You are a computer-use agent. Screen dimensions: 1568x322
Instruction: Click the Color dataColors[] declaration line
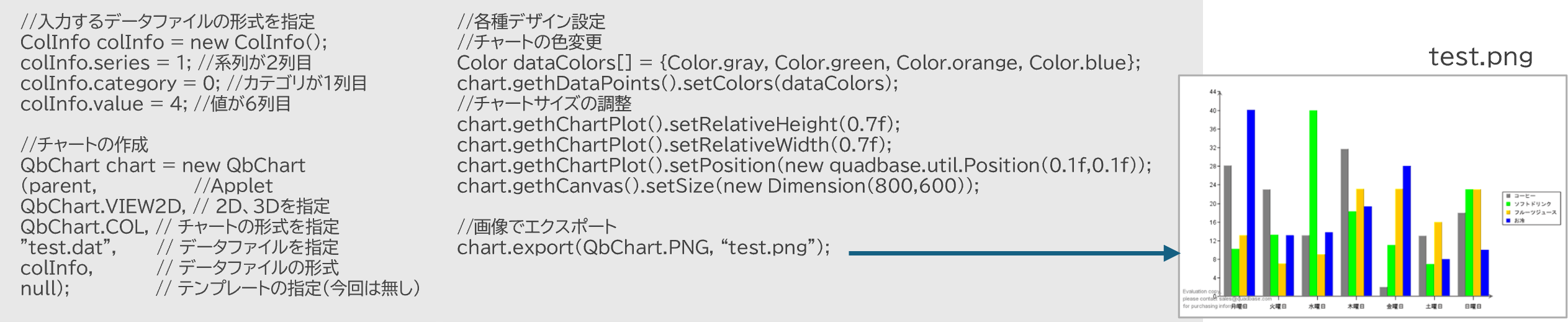click(x=799, y=63)
